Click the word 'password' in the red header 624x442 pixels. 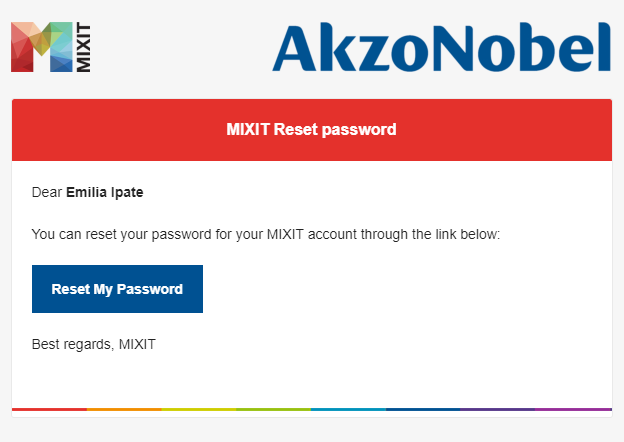(359, 130)
